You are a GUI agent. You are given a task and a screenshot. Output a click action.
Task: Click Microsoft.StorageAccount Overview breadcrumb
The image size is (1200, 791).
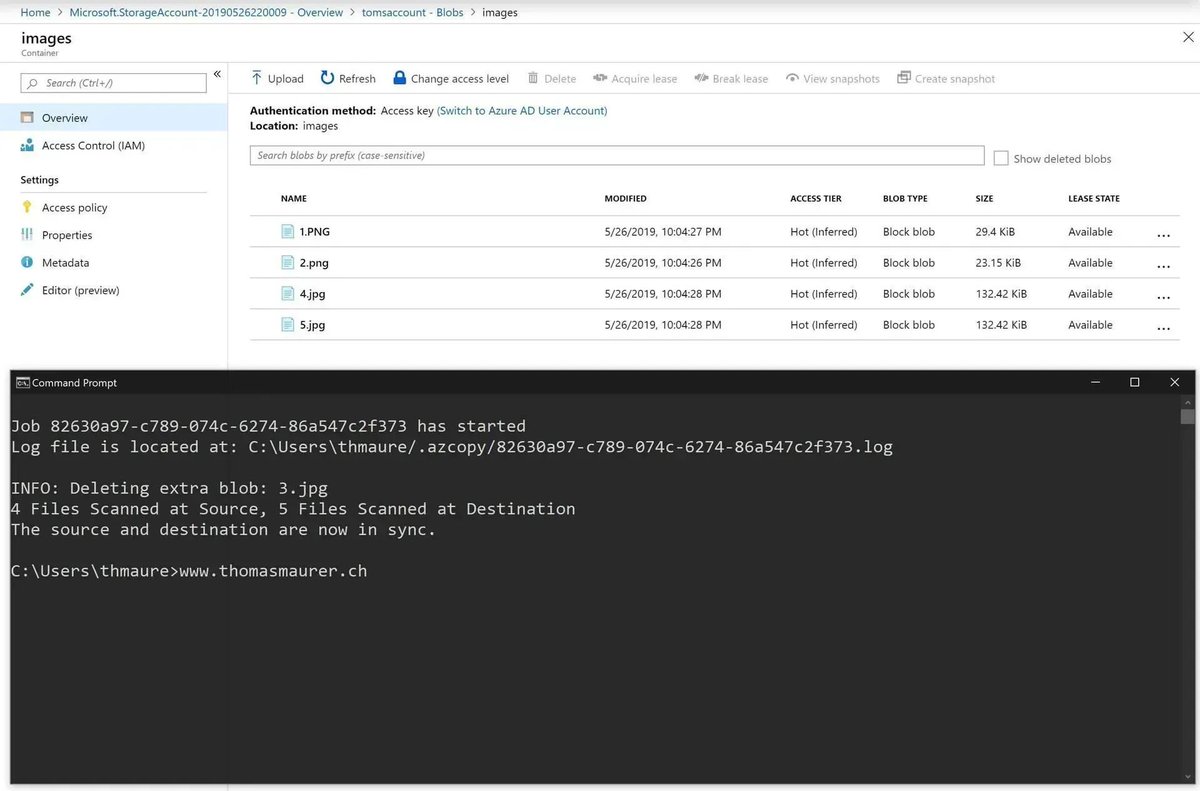pyautogui.click(x=206, y=12)
